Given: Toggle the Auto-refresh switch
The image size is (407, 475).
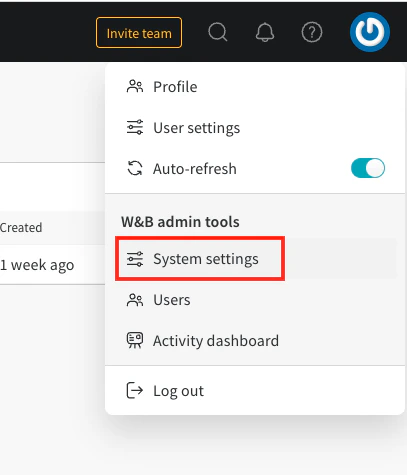Looking at the screenshot, I should [368, 168].
